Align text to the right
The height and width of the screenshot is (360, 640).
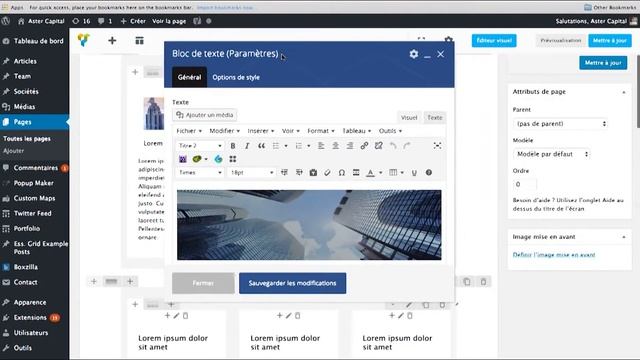(x=350, y=146)
